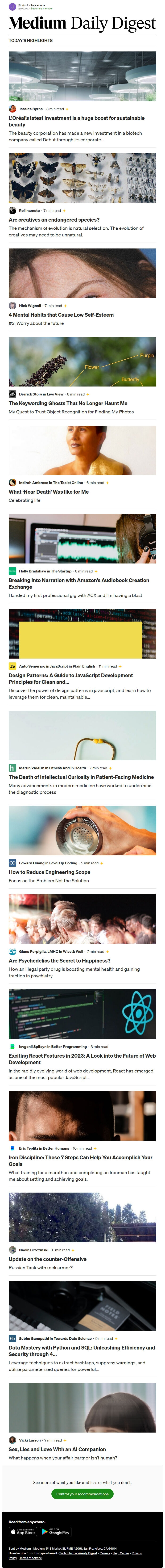
Task: Open article Are creatives an endangered species?
Action: 54,220
